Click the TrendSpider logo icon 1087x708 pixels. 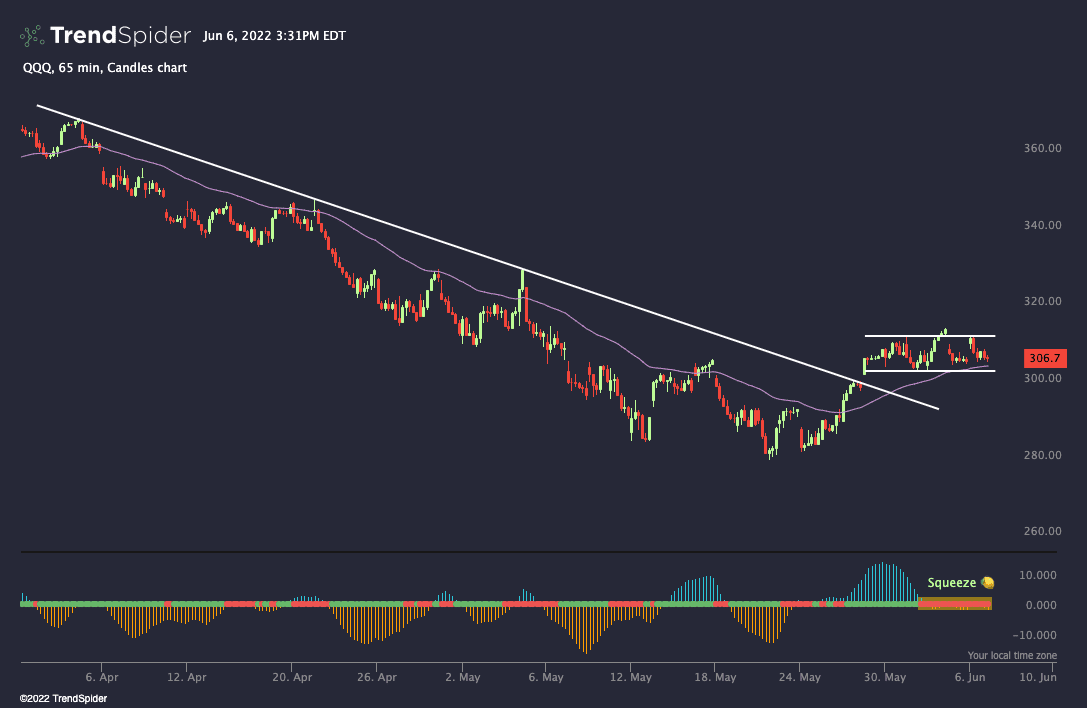(29, 35)
